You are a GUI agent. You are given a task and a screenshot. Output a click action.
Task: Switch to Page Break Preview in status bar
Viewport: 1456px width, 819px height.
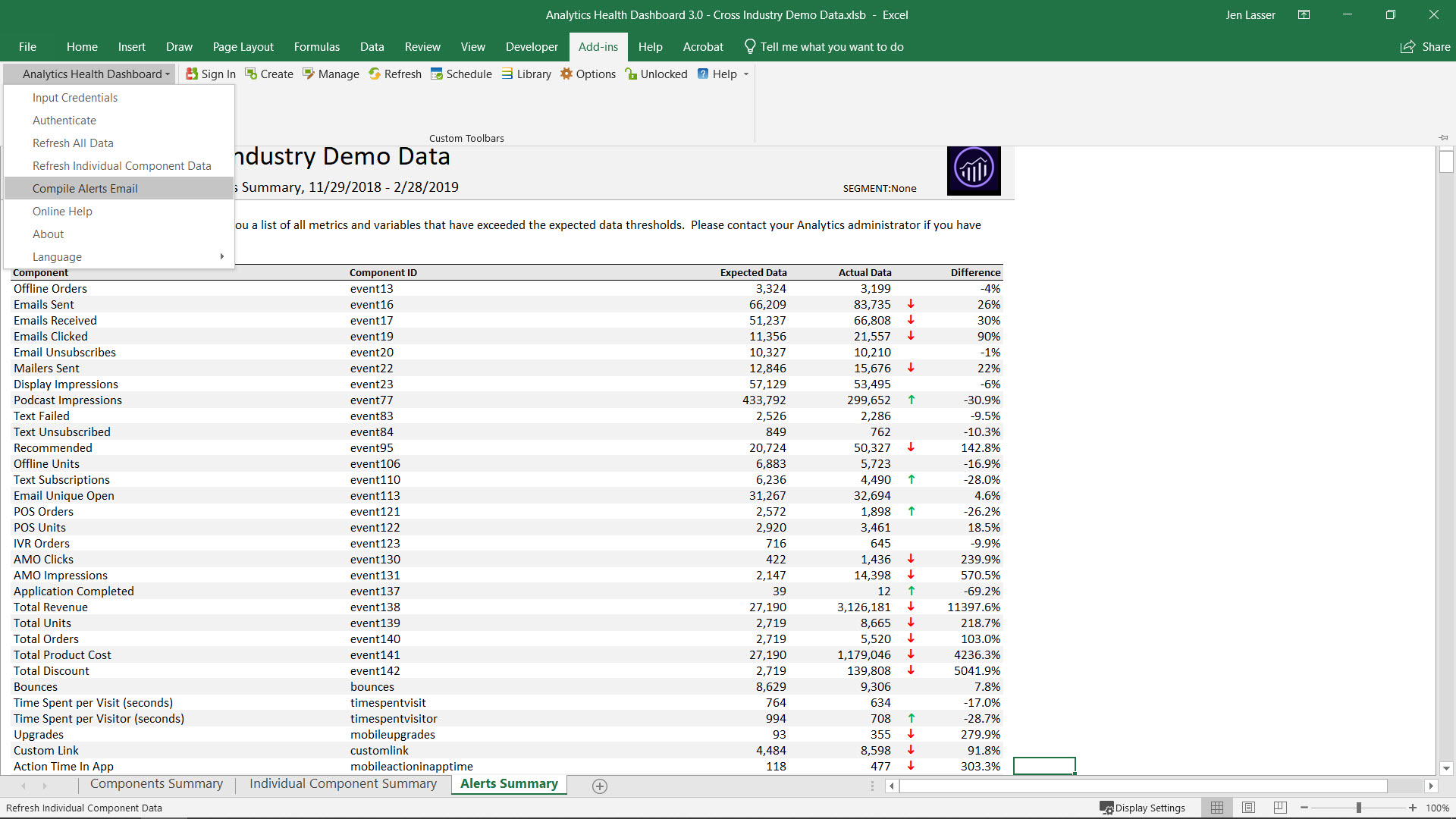pyautogui.click(x=1280, y=808)
